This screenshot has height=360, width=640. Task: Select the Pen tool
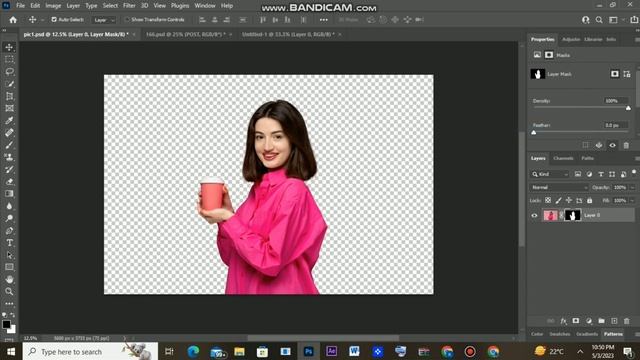pos(9,231)
